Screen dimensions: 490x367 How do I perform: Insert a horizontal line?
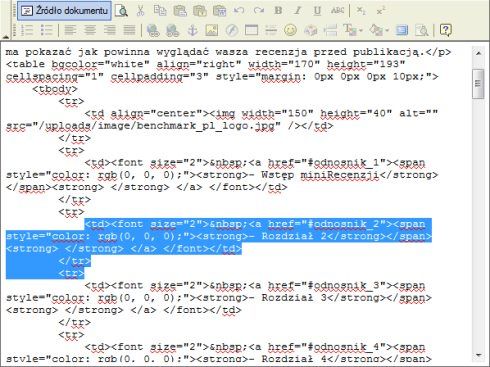click(271, 30)
